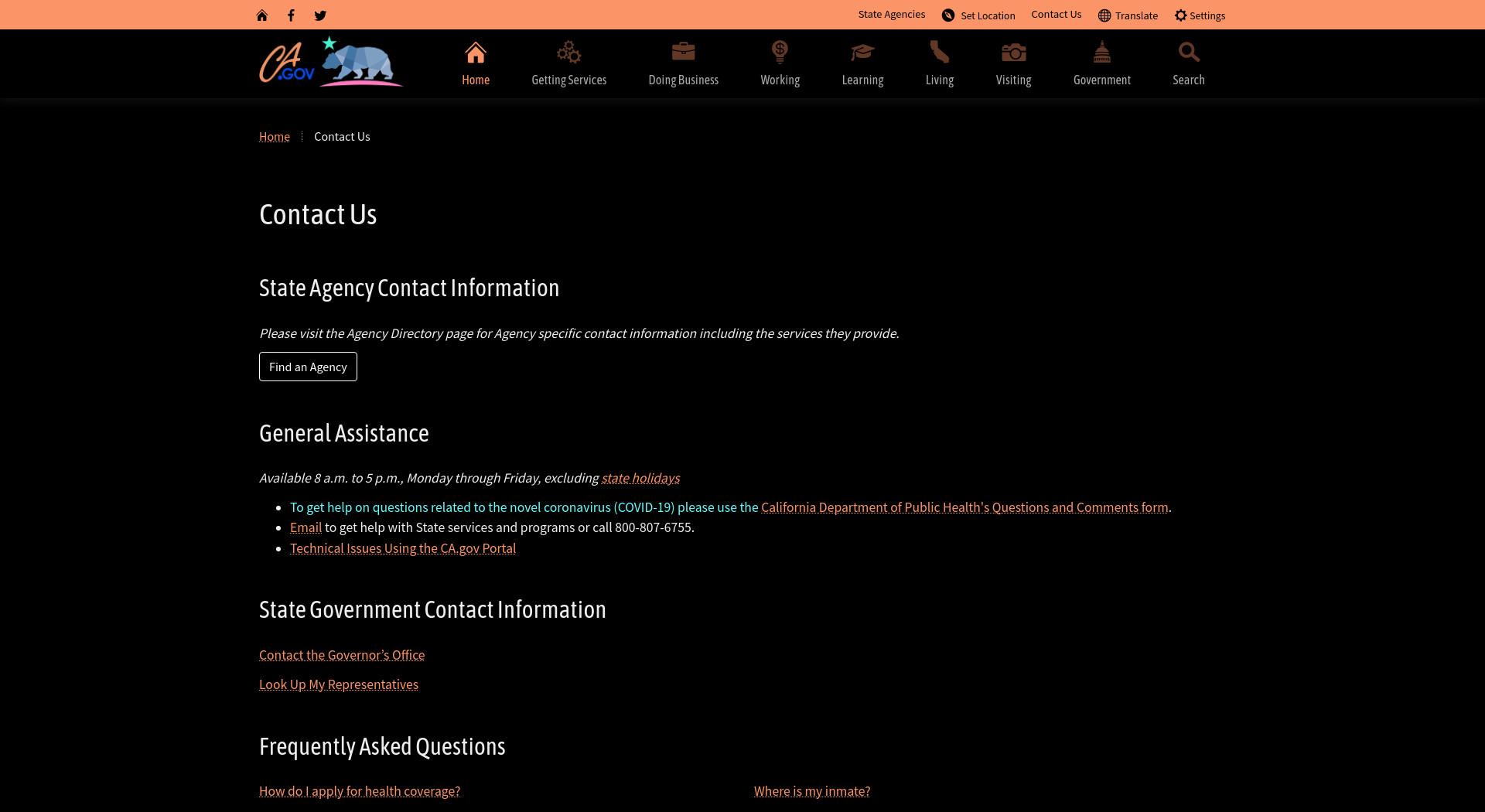1485x812 pixels.
Task: Open the Learning menu label
Action: point(862,80)
